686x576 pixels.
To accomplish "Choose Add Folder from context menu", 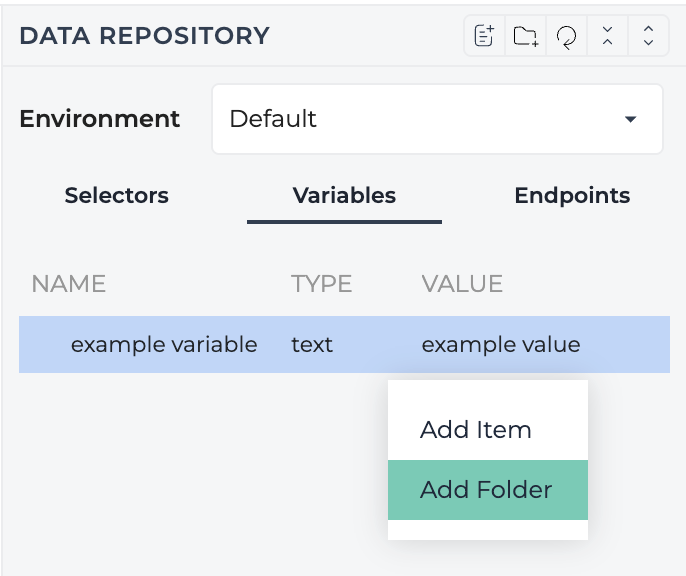I will (x=488, y=490).
